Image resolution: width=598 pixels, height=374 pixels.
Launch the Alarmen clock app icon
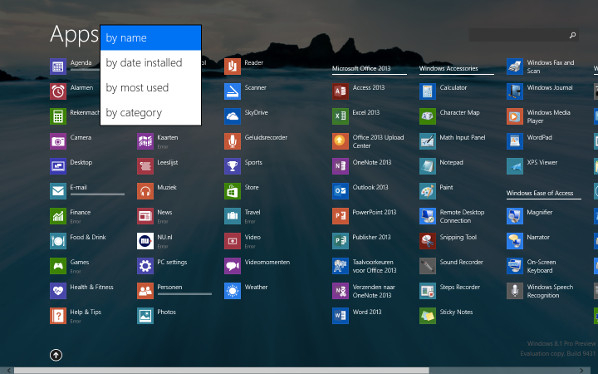[58, 91]
